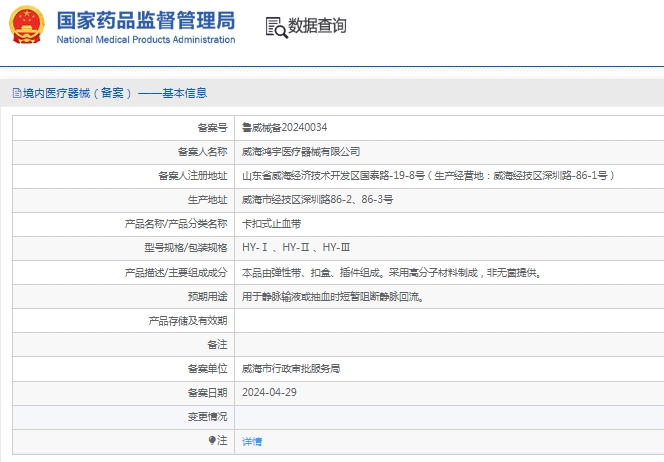Select the filing number 鲁威械备20240034
The height and width of the screenshot is (462, 664).
click(284, 127)
